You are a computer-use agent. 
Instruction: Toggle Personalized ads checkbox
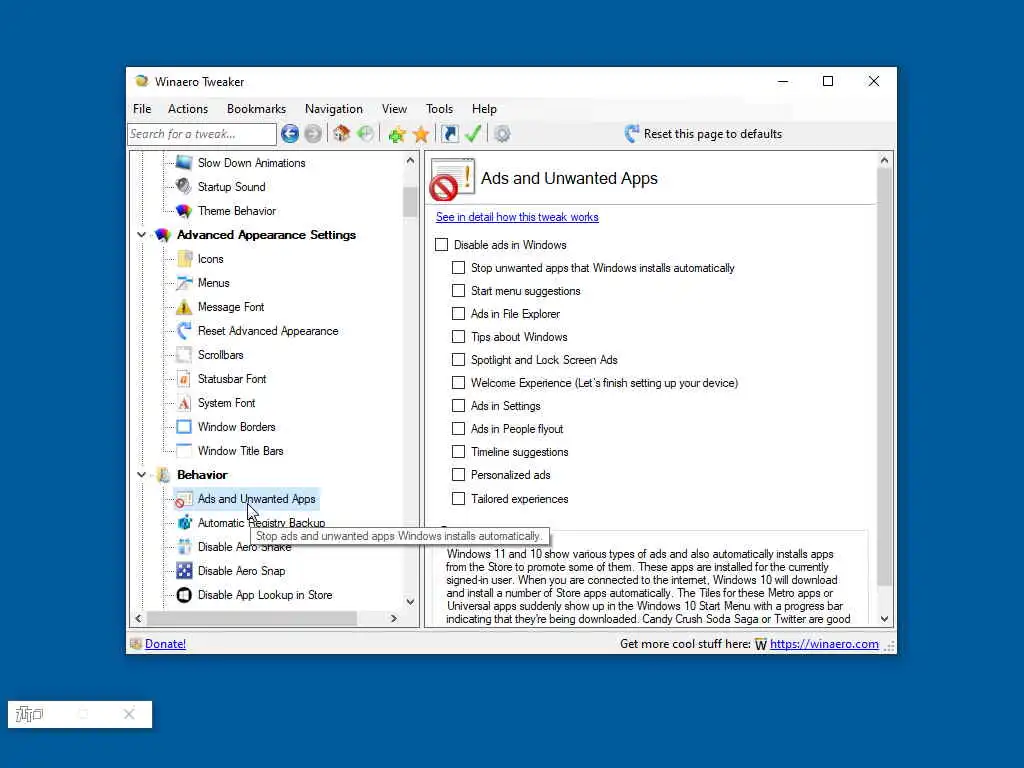click(x=458, y=475)
